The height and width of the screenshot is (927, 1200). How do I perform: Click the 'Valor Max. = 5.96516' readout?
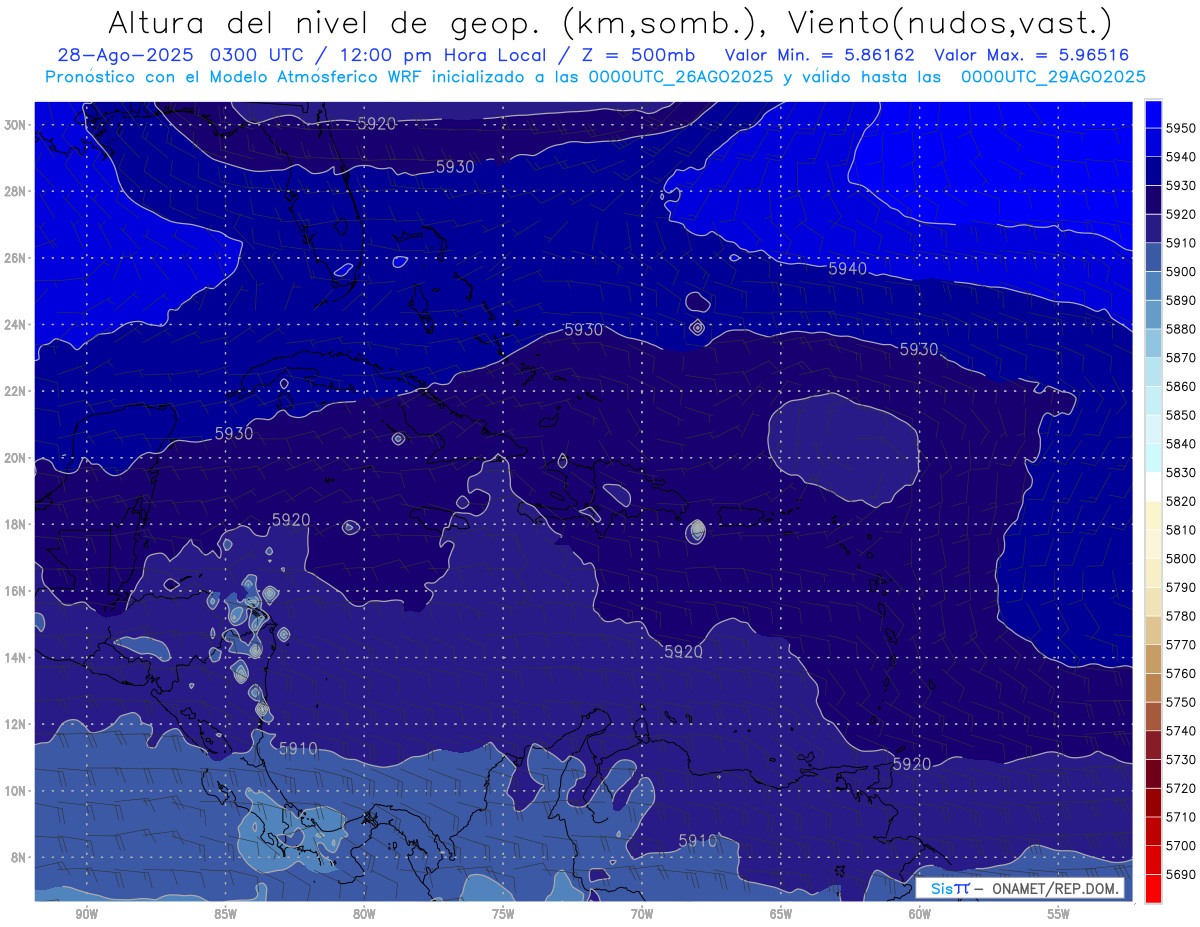tap(1031, 56)
